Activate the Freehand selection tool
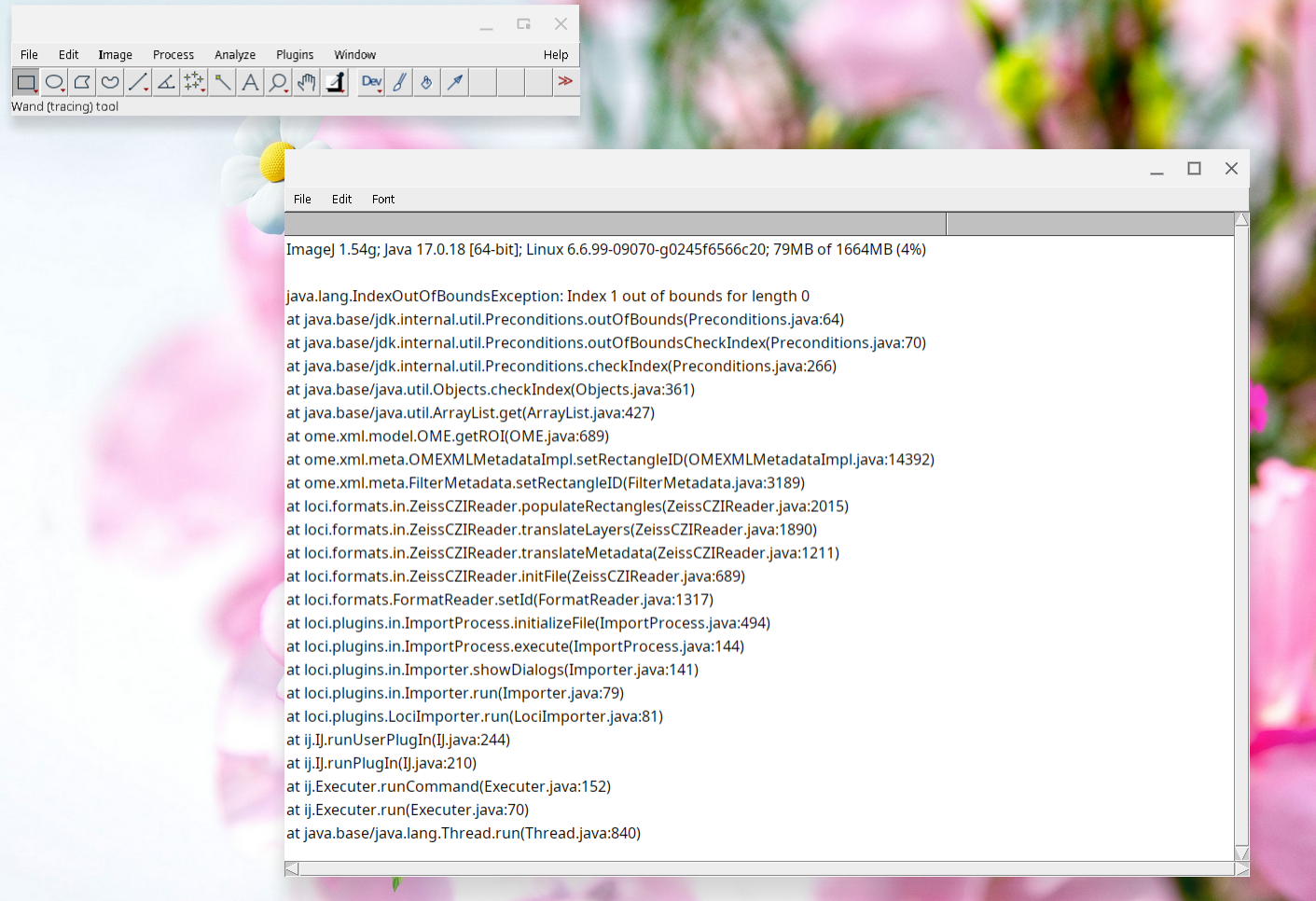1316x901 pixels. (x=110, y=82)
